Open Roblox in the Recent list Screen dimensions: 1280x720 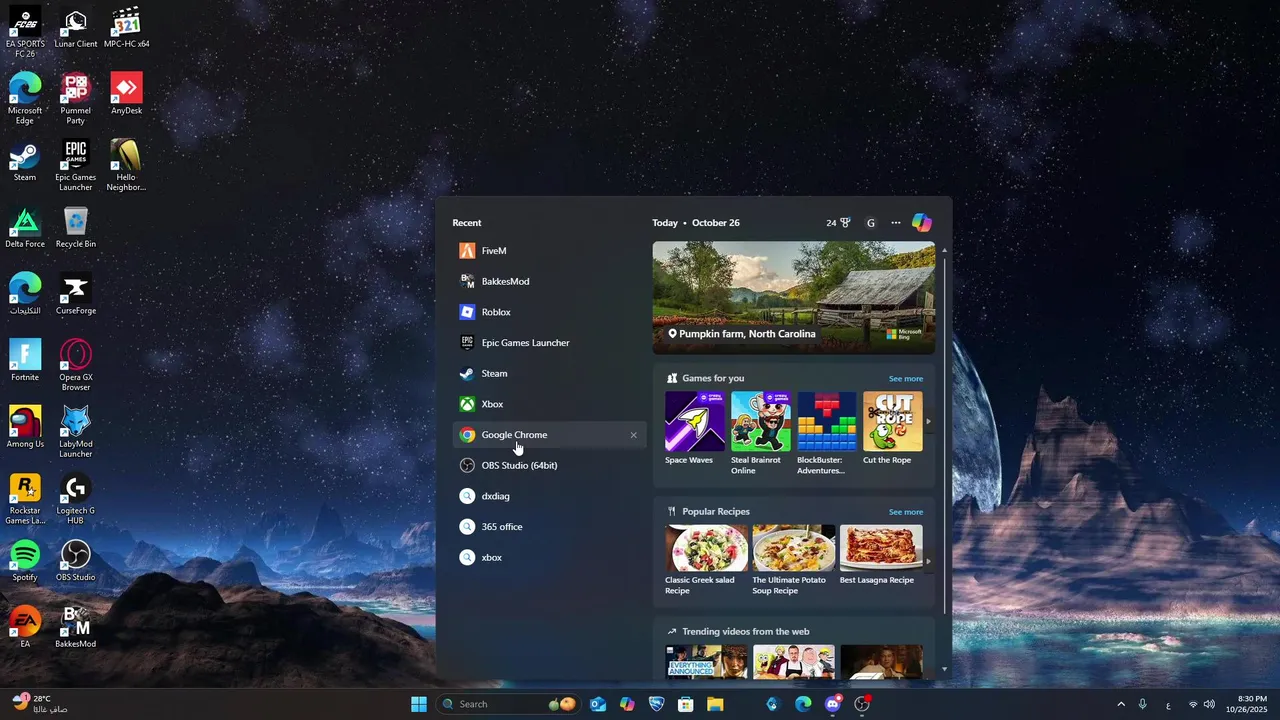coord(549,312)
